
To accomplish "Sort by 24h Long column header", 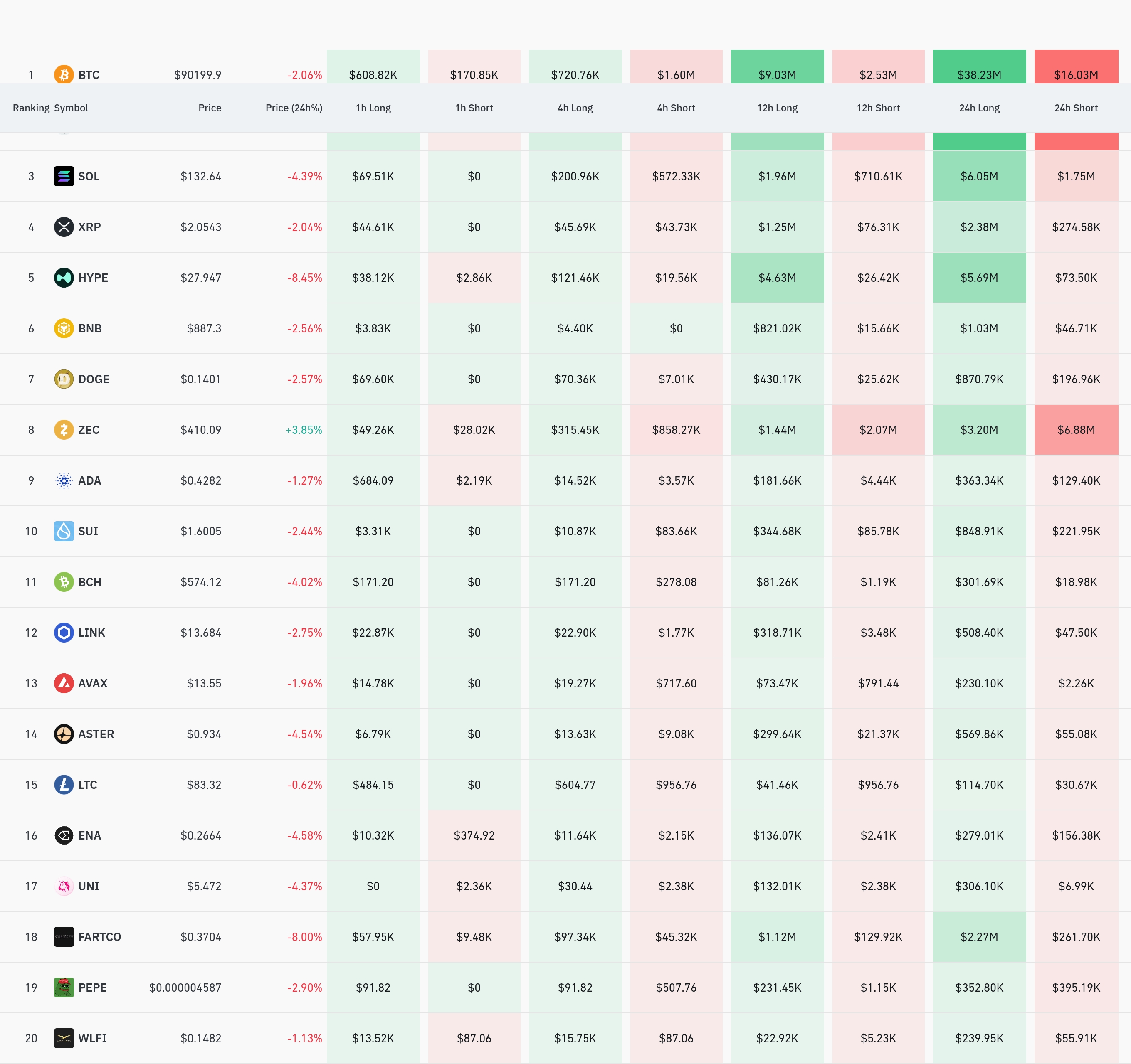I will 978,108.
